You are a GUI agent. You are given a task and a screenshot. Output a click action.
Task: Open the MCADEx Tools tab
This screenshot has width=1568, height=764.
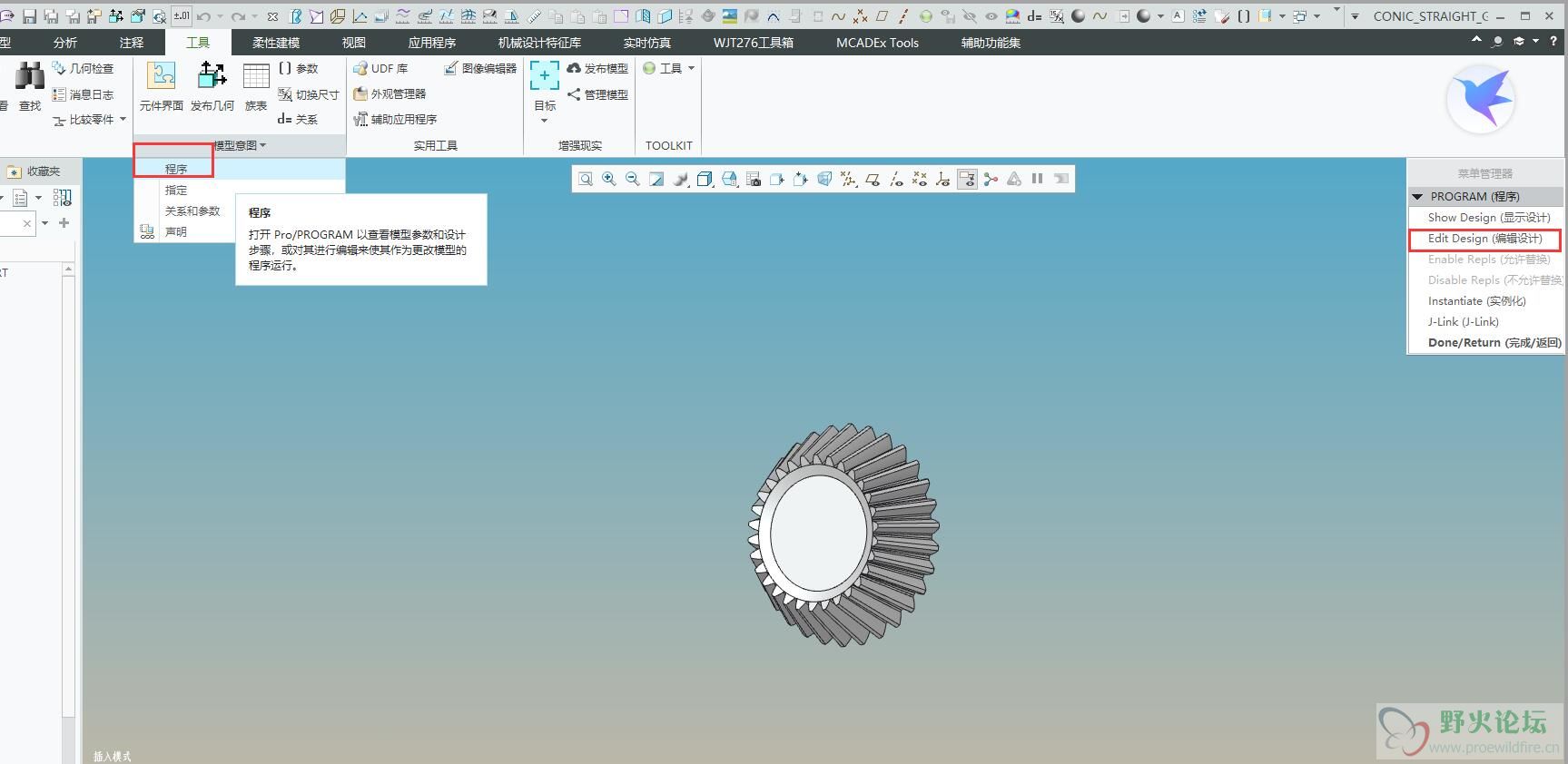[x=877, y=43]
